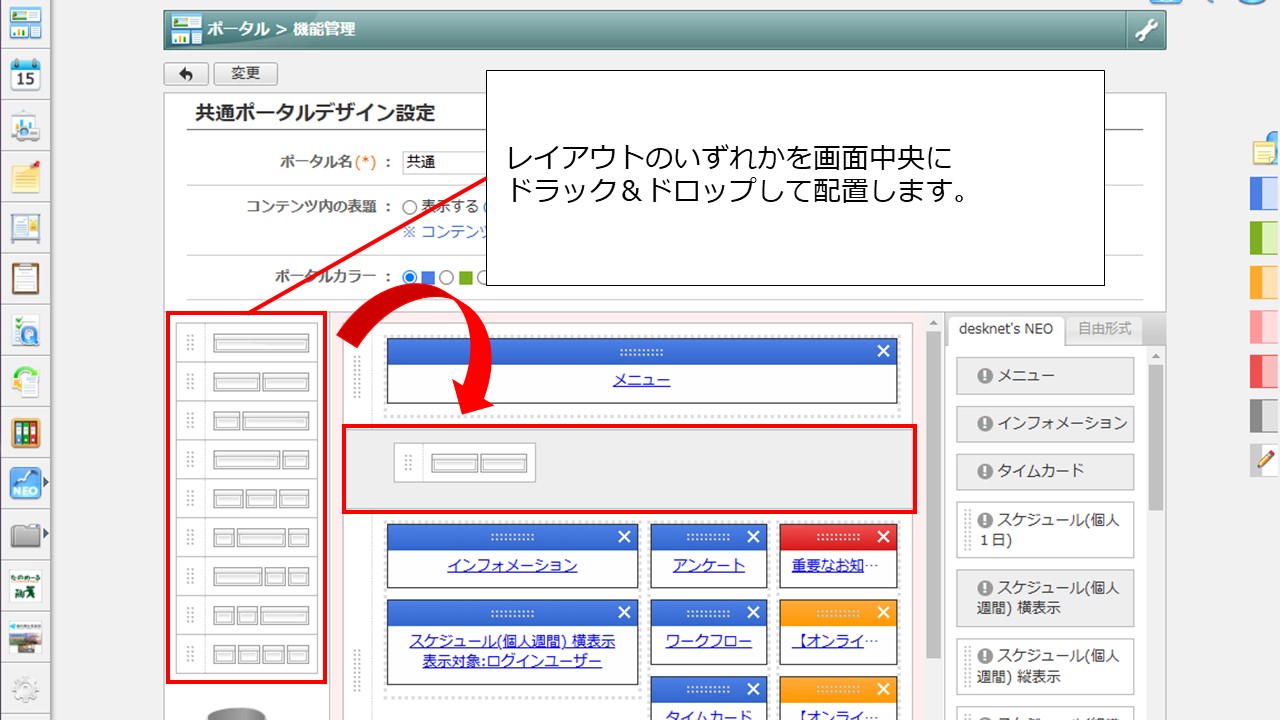Screen dimensions: 1280x720
Task: Select the blue portal color radio button
Action: pyautogui.click(x=409, y=277)
